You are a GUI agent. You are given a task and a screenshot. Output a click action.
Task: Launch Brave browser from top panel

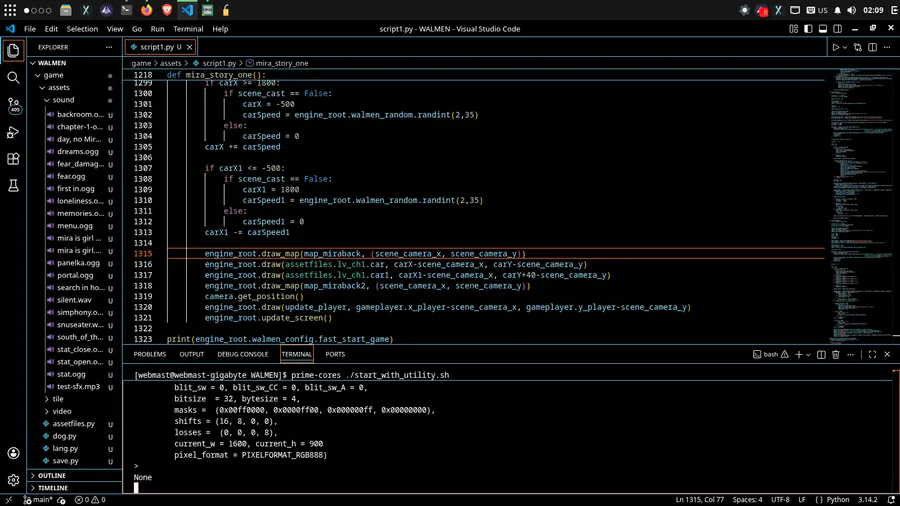(x=167, y=10)
